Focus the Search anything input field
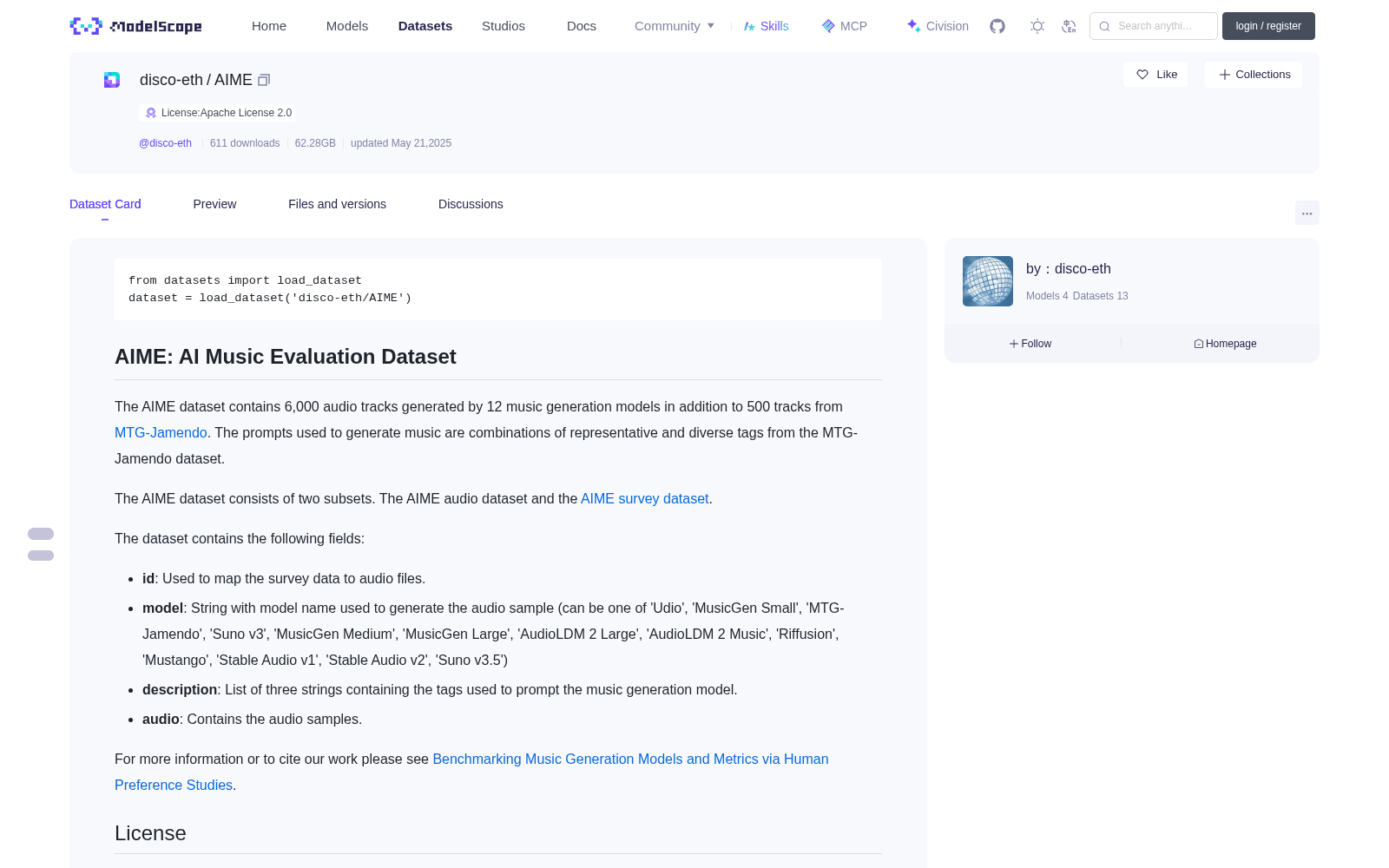This screenshot has width=1389, height=868. pyautogui.click(x=1154, y=26)
